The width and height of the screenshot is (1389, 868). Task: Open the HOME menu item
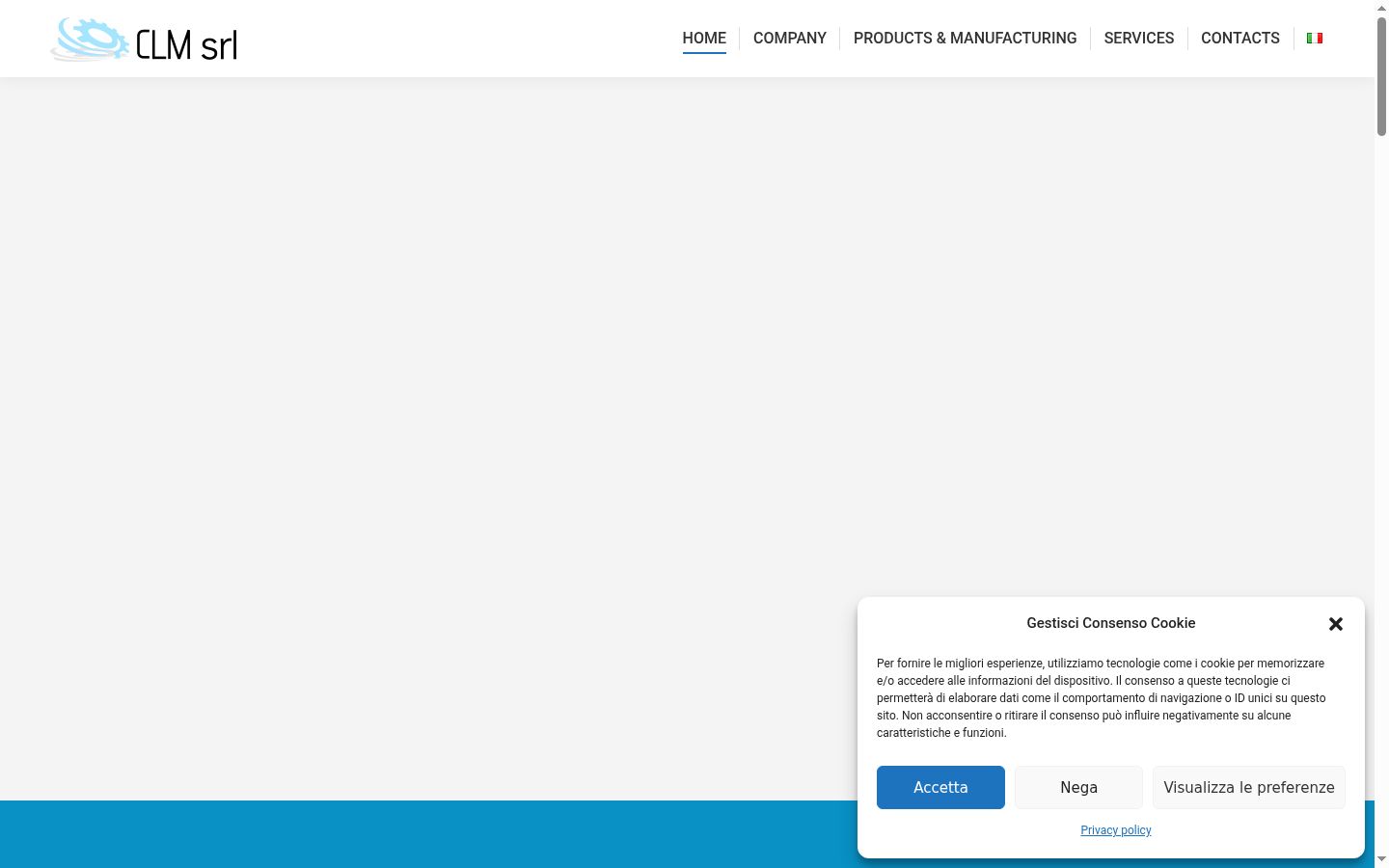(704, 39)
